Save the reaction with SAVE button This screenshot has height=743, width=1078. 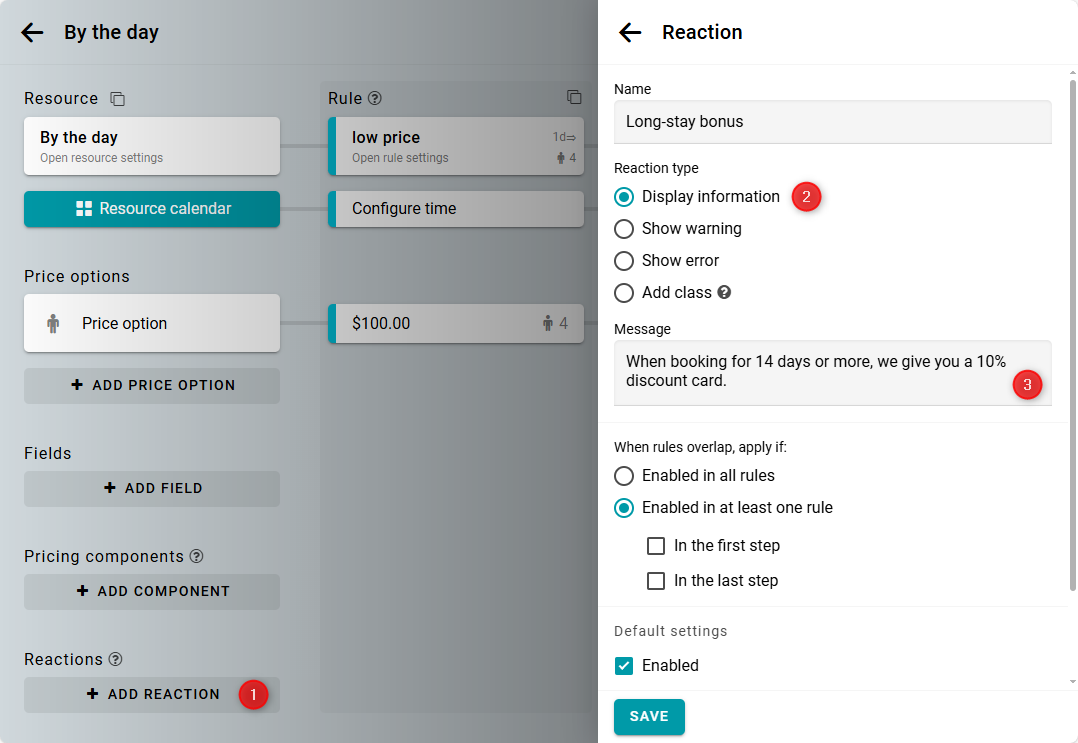coord(649,717)
